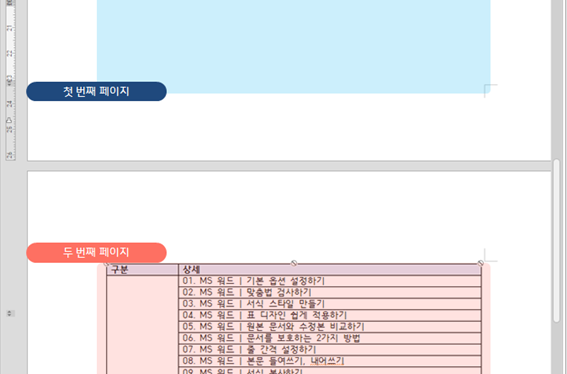Click the table resize handle at top right corner
This screenshot has width=567, height=374.
481,263
